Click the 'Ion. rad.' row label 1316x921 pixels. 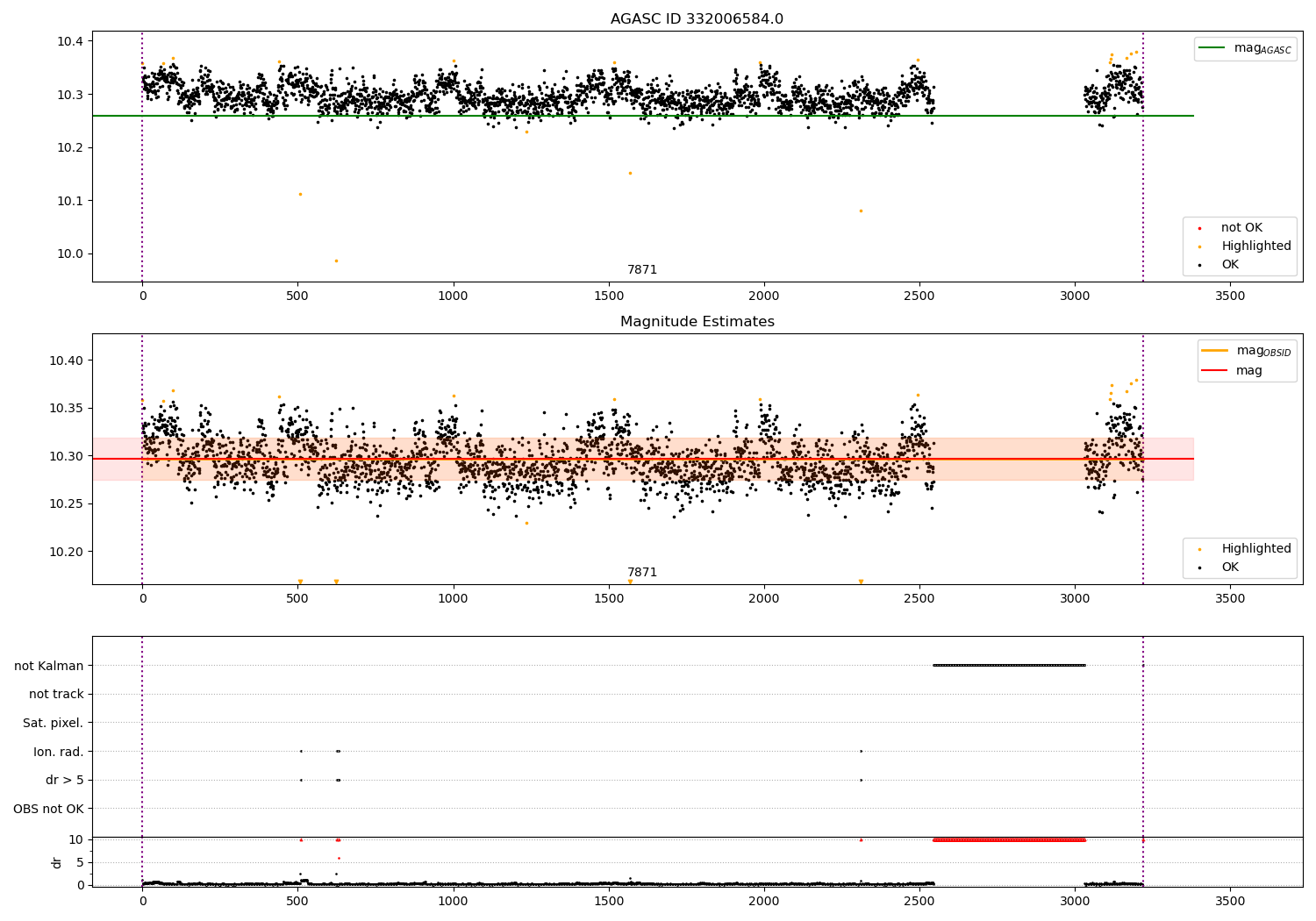59,752
